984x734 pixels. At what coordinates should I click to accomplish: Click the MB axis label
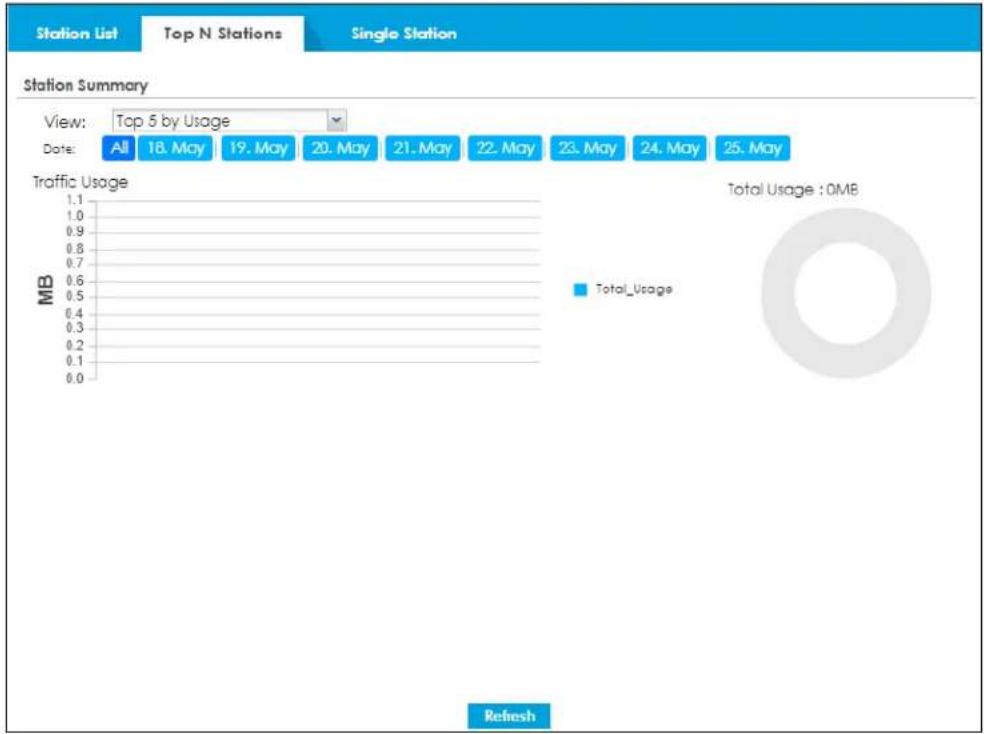46,290
